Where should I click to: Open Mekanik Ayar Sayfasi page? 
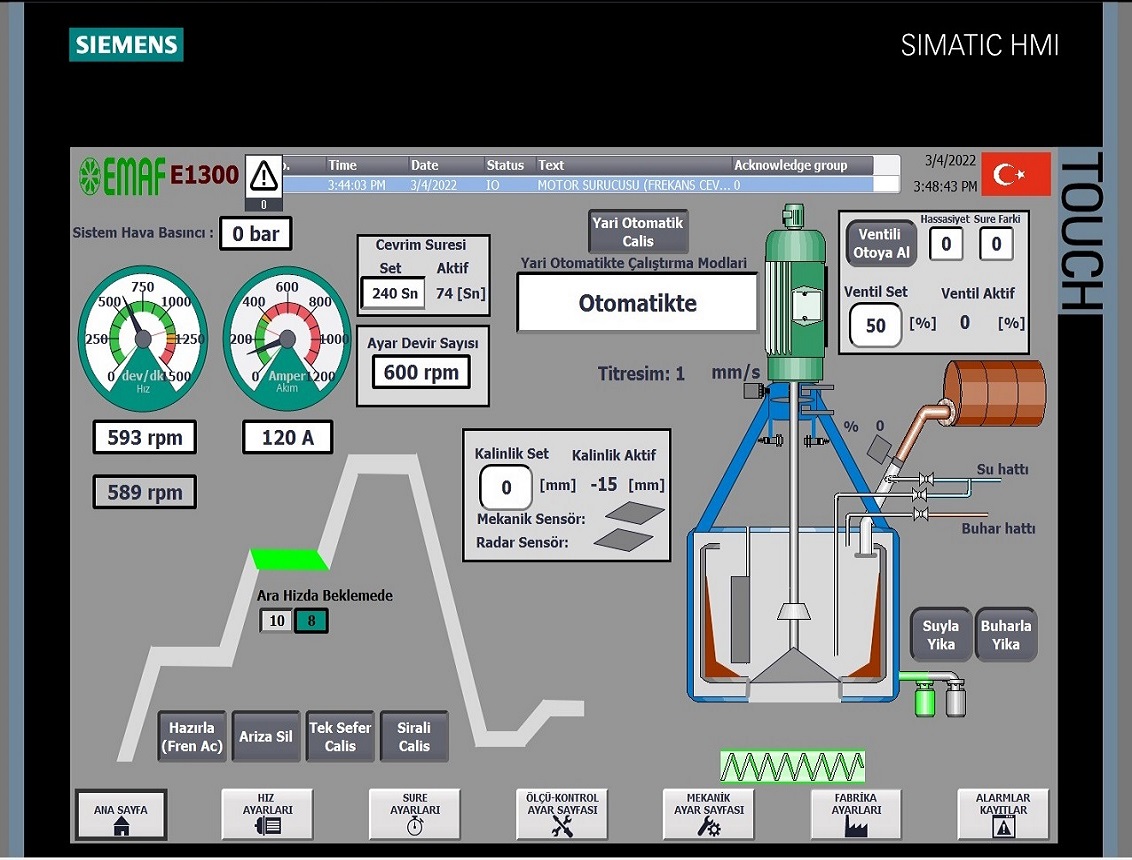point(709,815)
